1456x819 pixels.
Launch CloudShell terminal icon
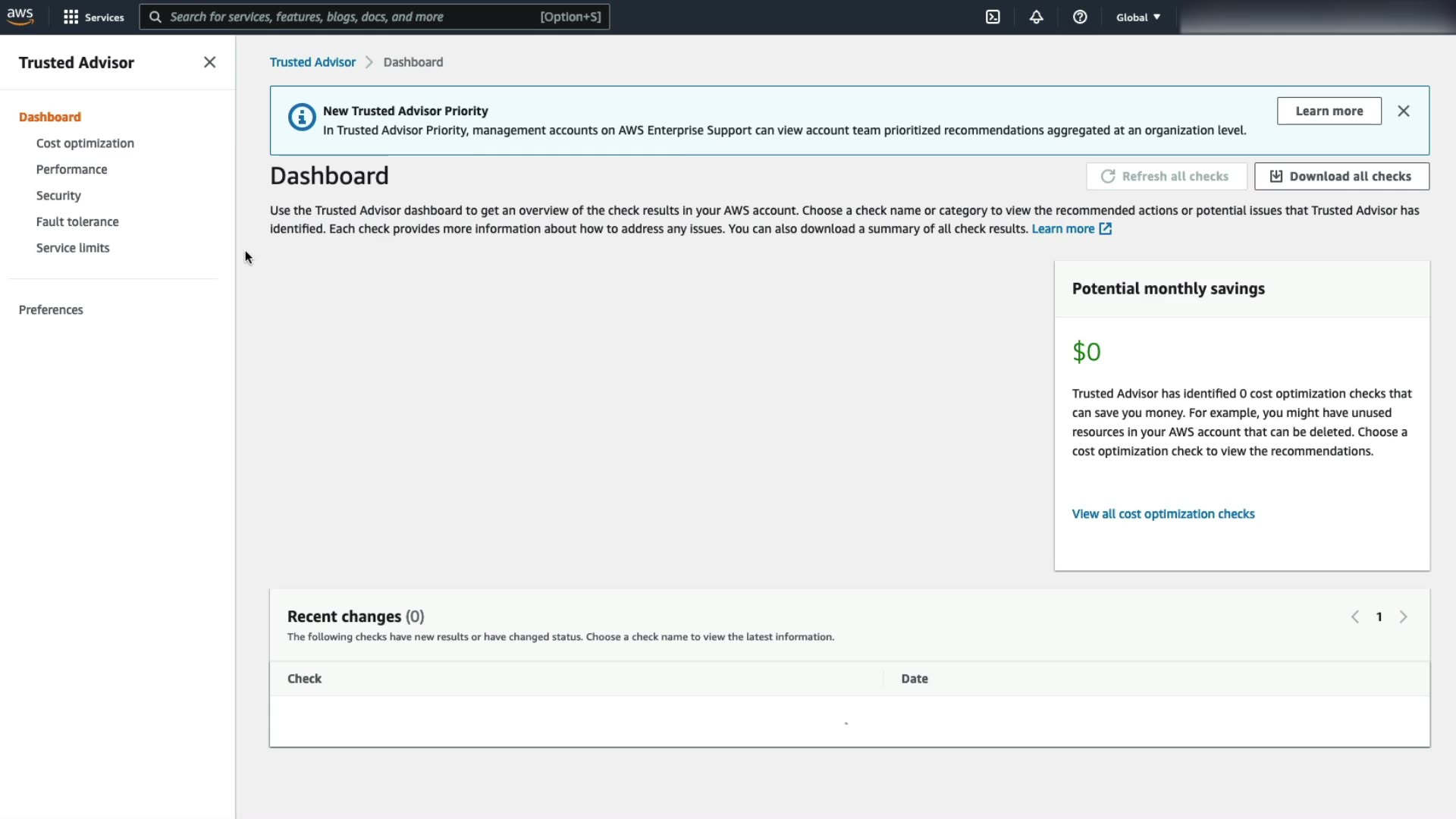993,17
